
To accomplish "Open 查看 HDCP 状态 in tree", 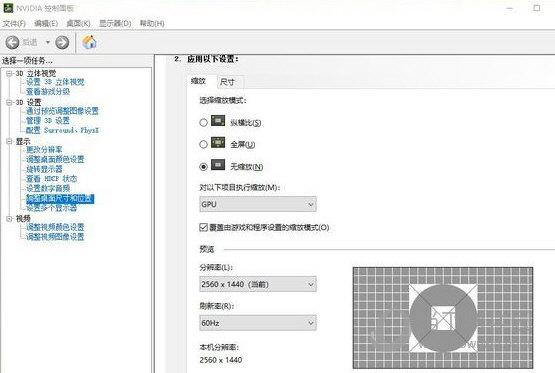I will [x=51, y=178].
